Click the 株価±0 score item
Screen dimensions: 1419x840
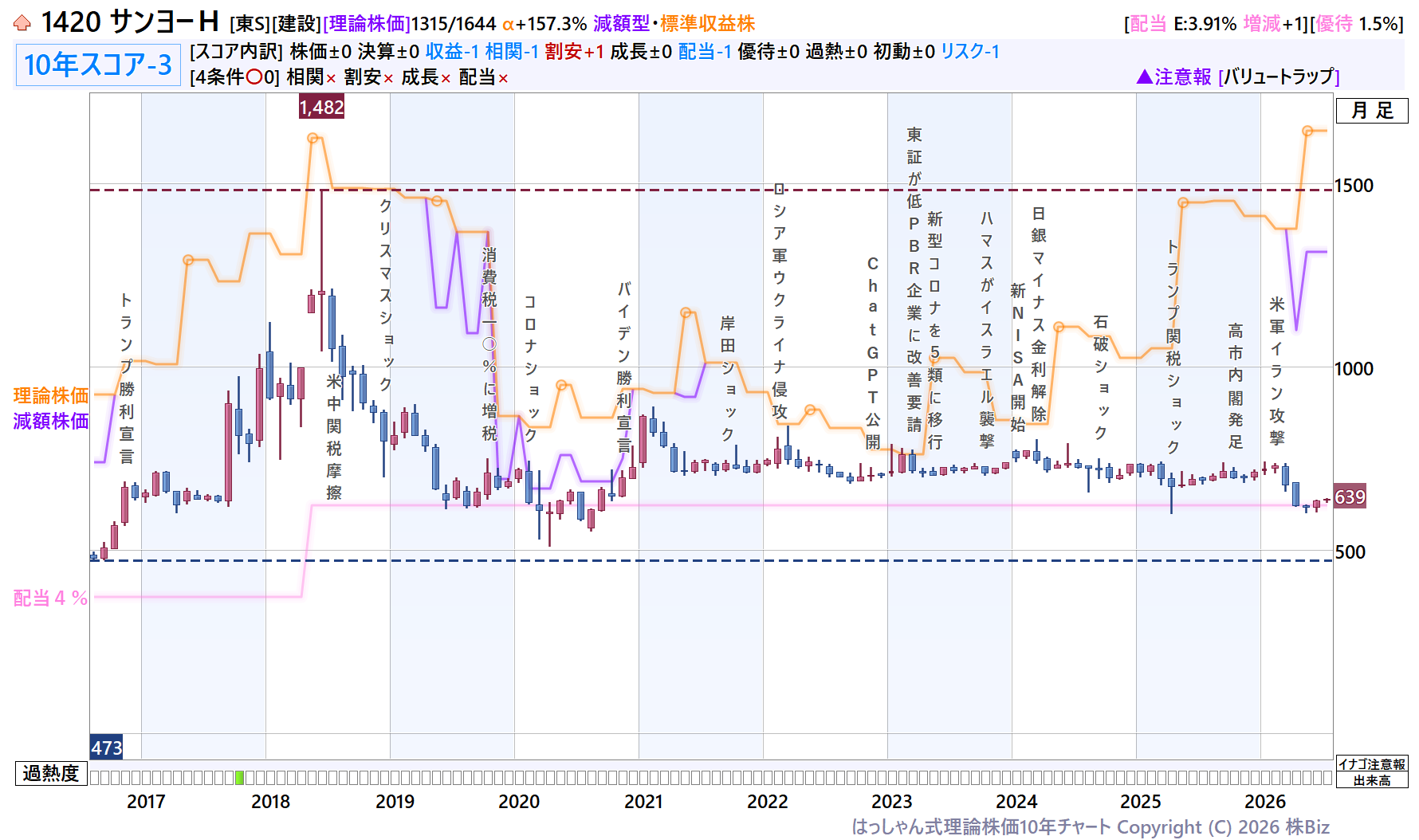click(x=320, y=52)
